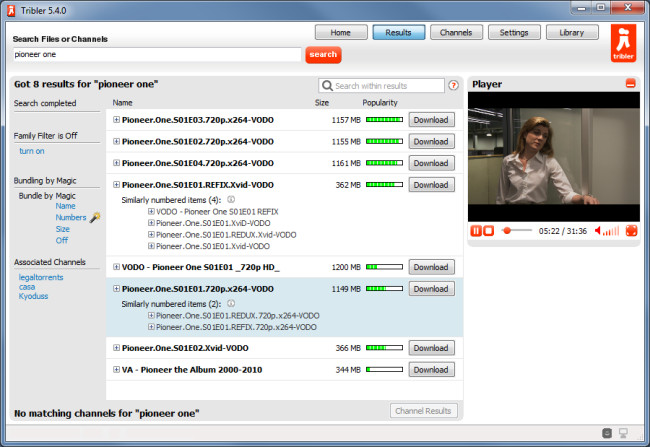This screenshot has height=447, width=650.
Task: Click the player seek slider
Action: [516, 231]
